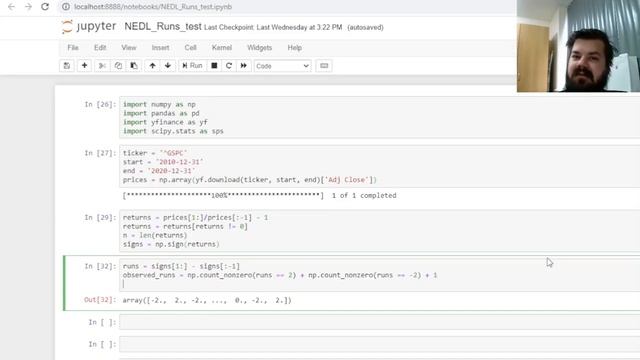Restart and run all with fast-forward icon

244,66
